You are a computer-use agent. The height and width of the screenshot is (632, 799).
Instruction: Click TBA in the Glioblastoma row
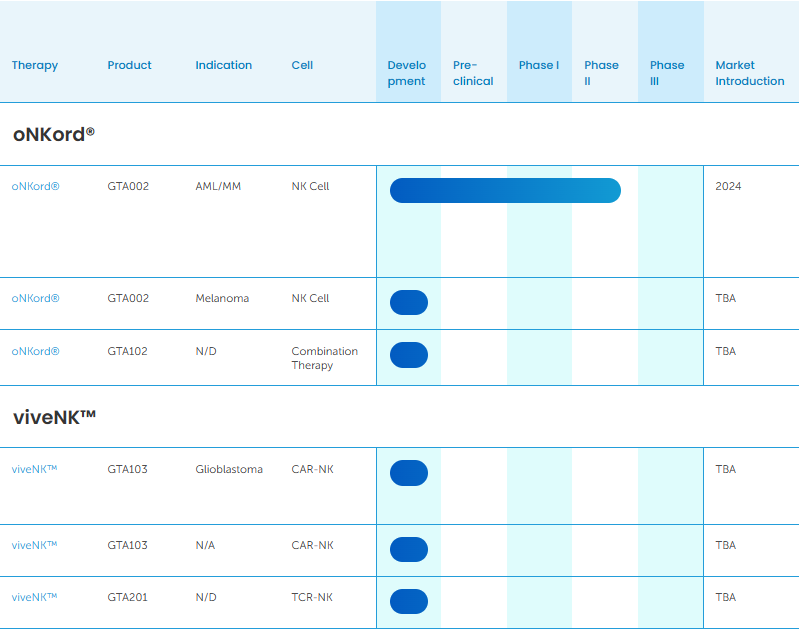coord(726,469)
